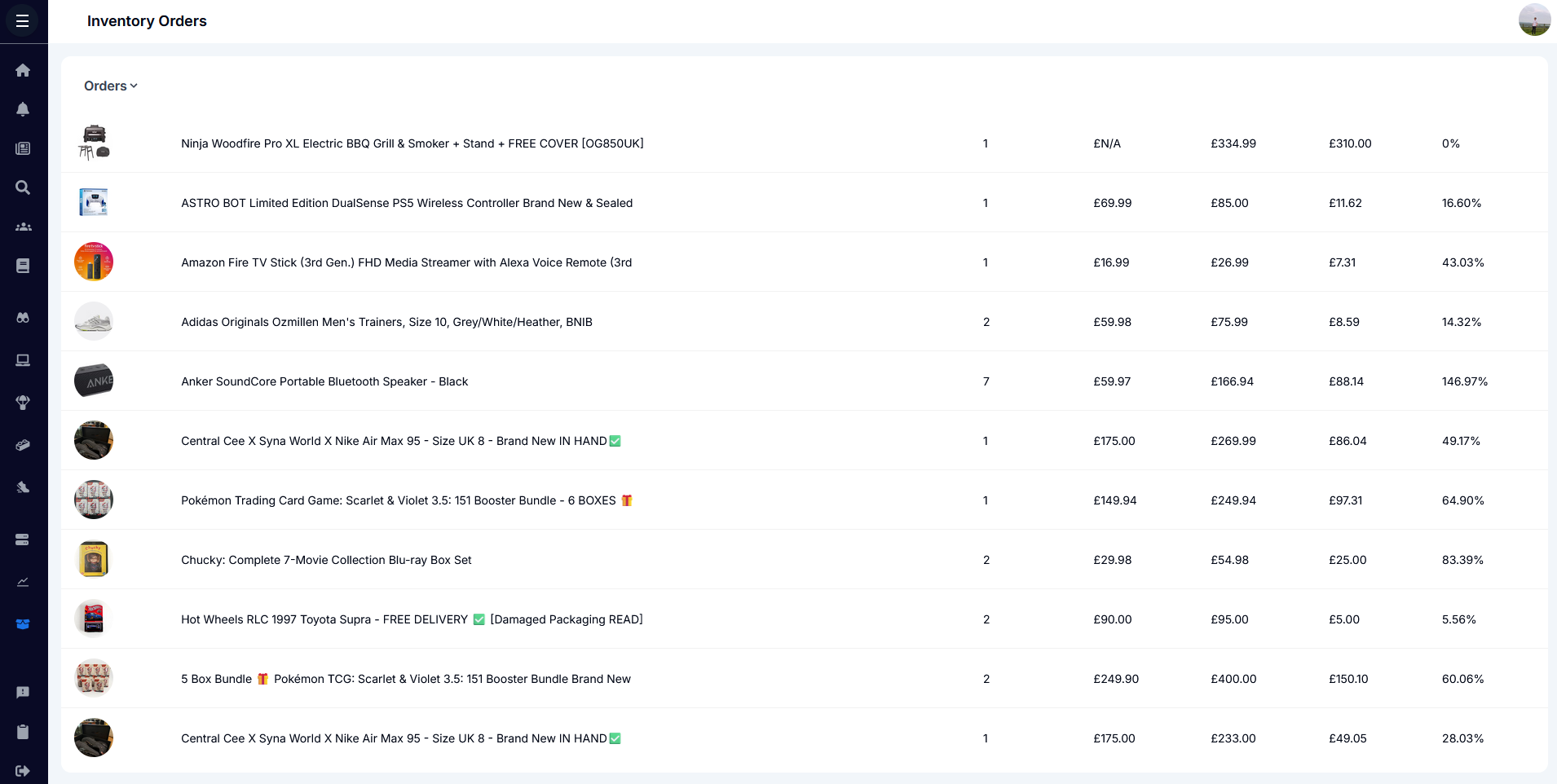
Task: Click the £166.94 Anker sale price
Action: coord(1233,381)
